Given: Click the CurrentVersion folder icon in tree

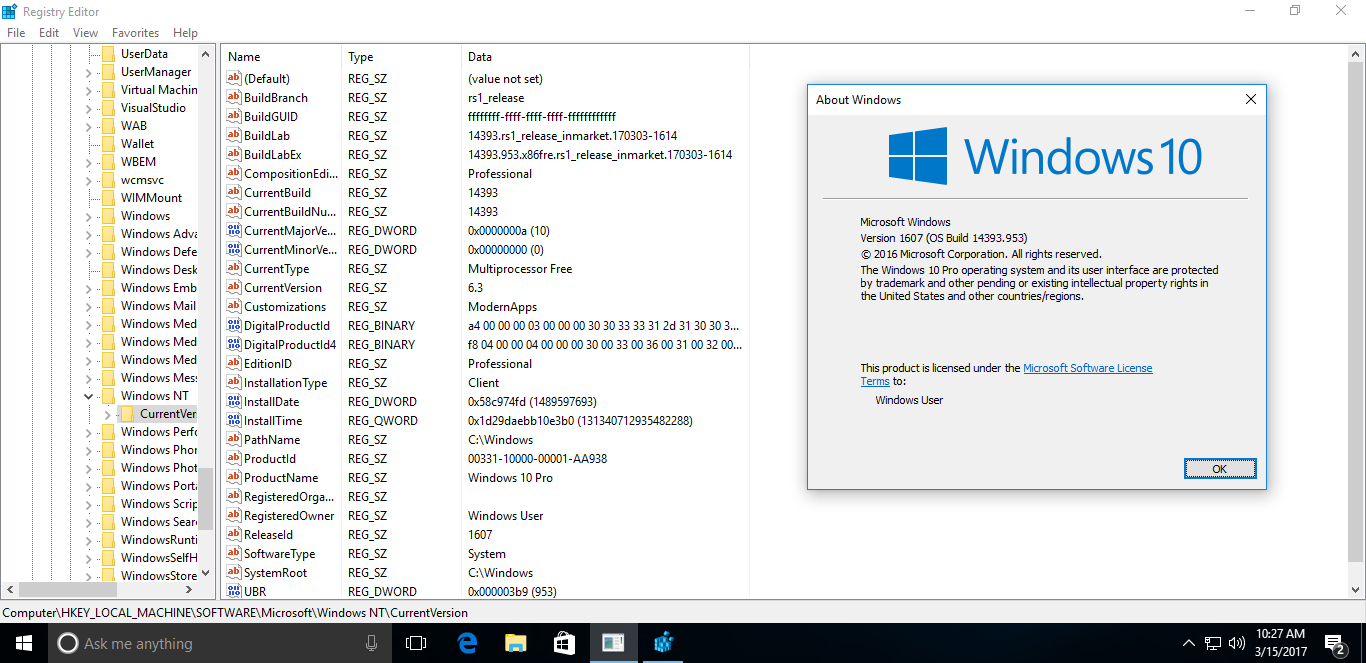Looking at the screenshot, I should [127, 414].
